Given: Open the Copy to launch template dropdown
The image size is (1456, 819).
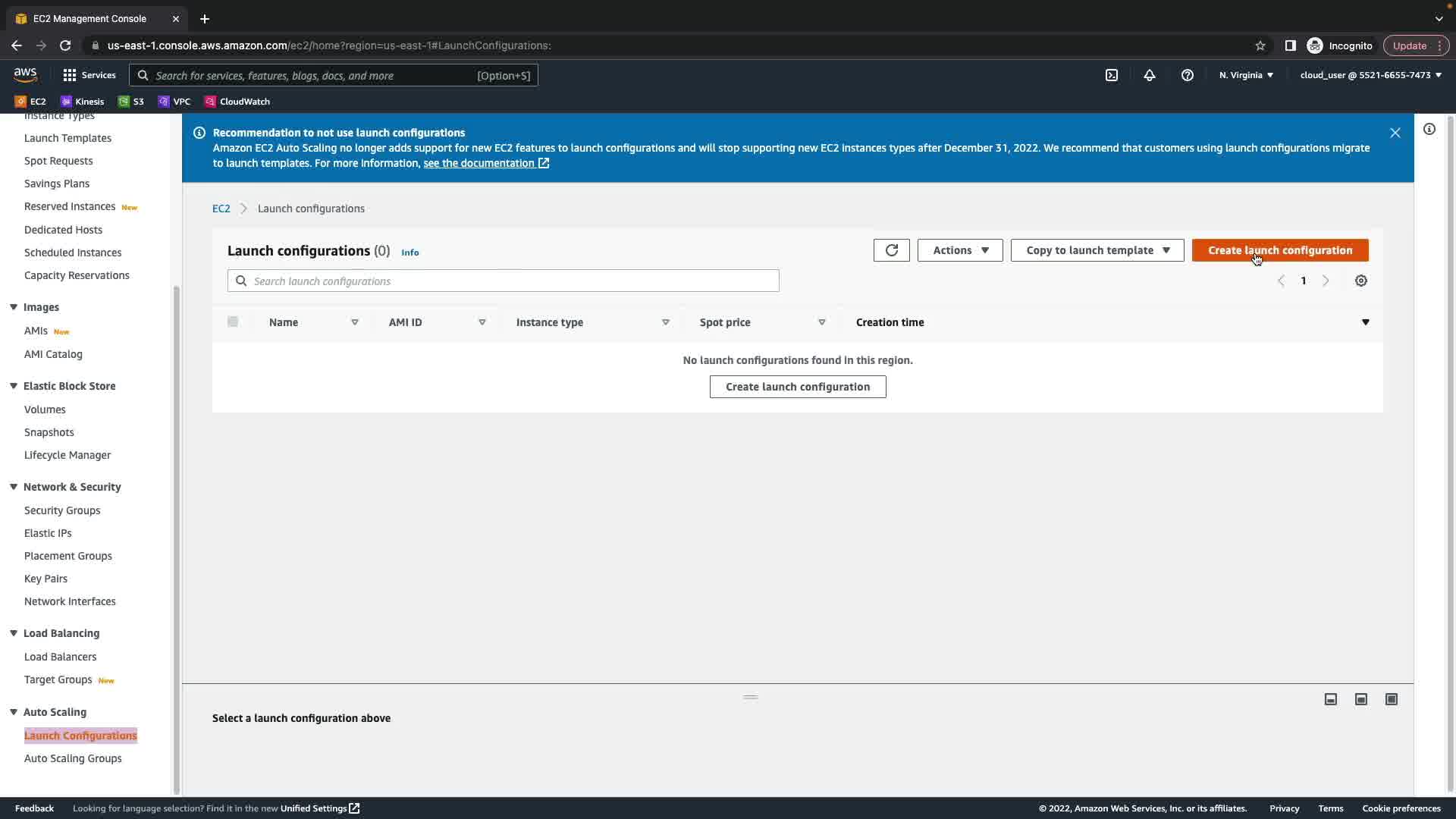Looking at the screenshot, I should (1097, 250).
